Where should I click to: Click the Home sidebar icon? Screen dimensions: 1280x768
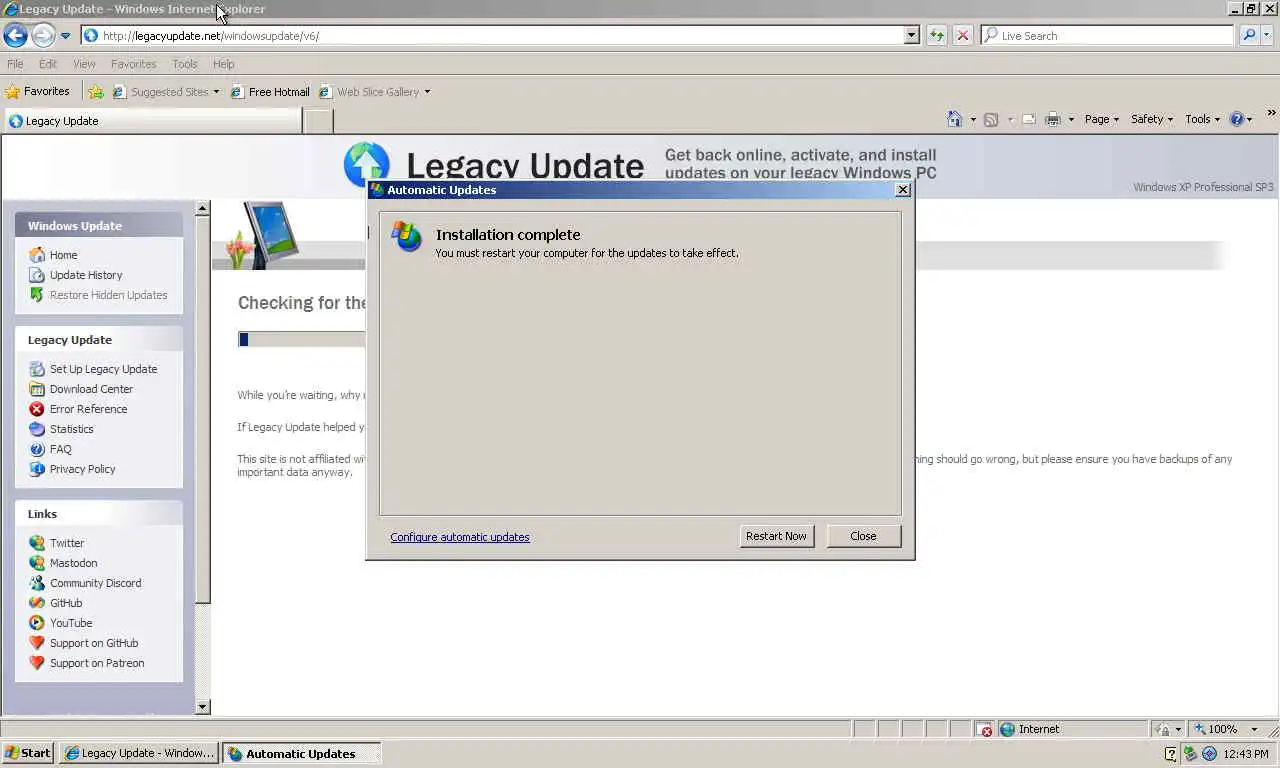point(37,255)
